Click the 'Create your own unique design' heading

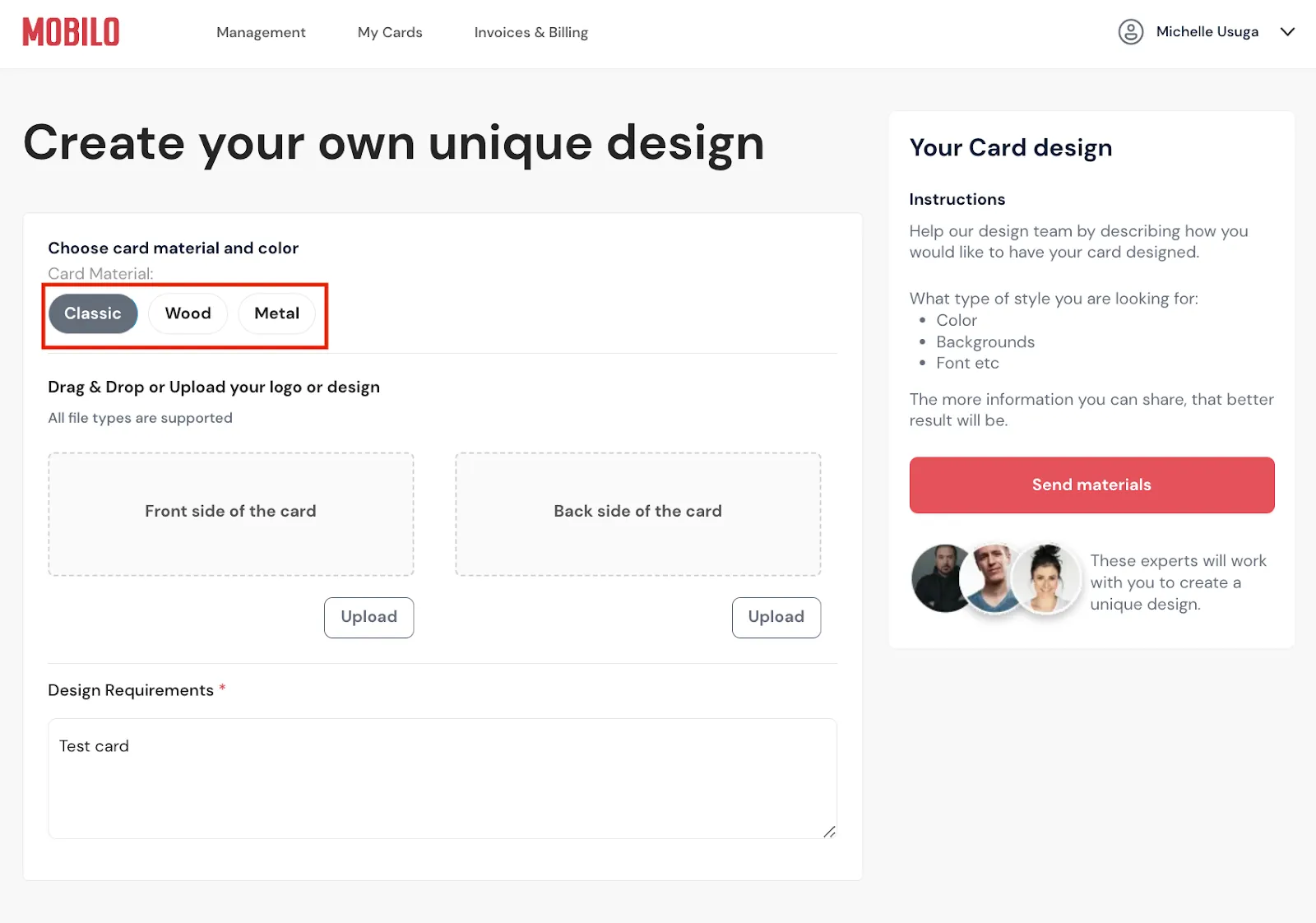(x=394, y=143)
